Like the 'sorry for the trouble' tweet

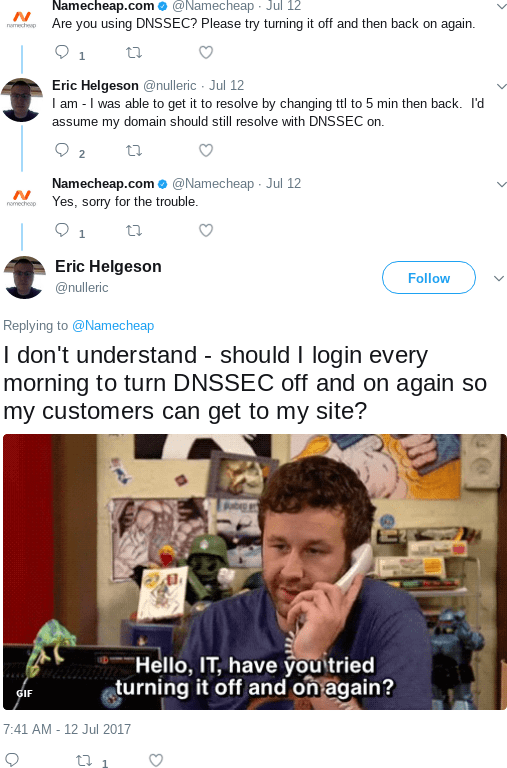click(x=206, y=230)
